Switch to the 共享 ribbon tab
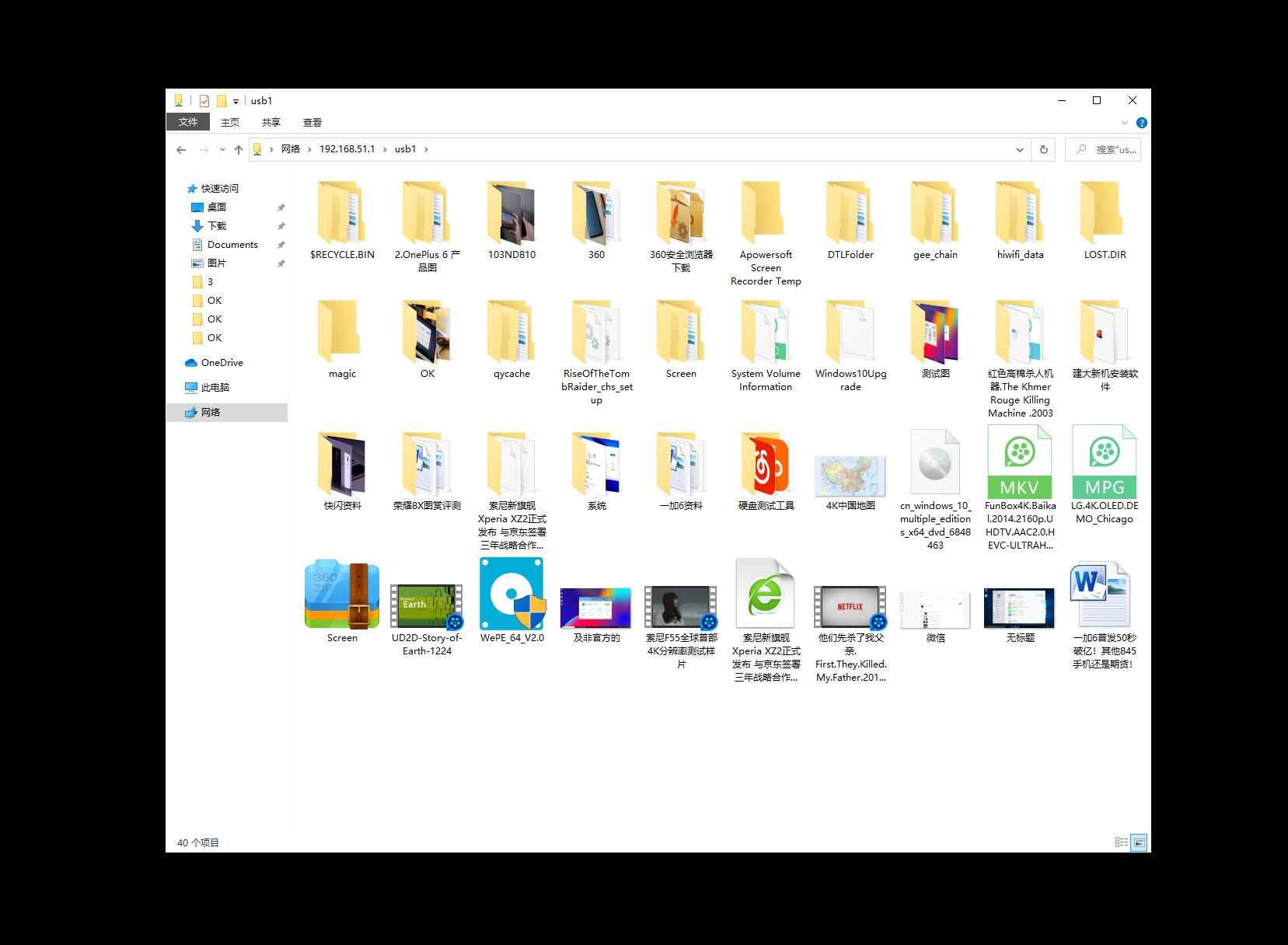1288x945 pixels. point(271,122)
